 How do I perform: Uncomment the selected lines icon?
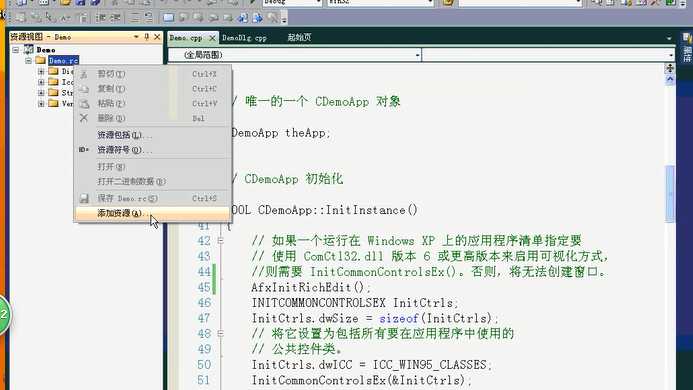(x=148, y=18)
